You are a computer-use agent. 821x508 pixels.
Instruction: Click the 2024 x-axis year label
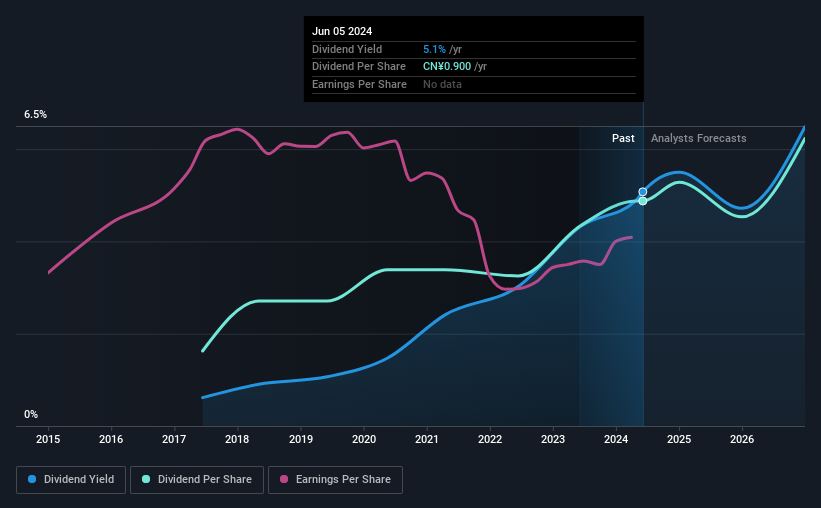616,439
